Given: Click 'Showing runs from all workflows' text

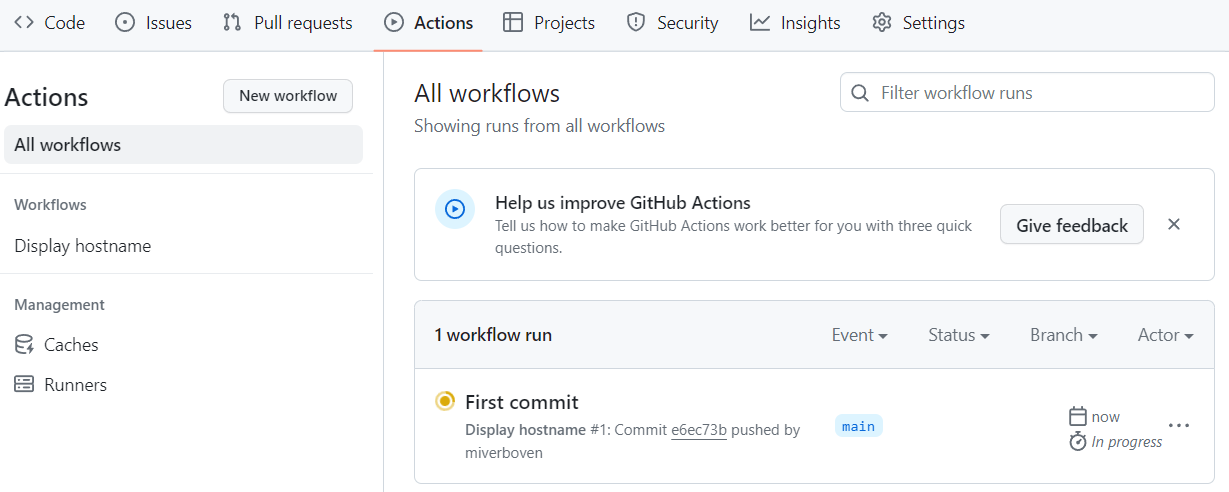Looking at the screenshot, I should click(540, 126).
